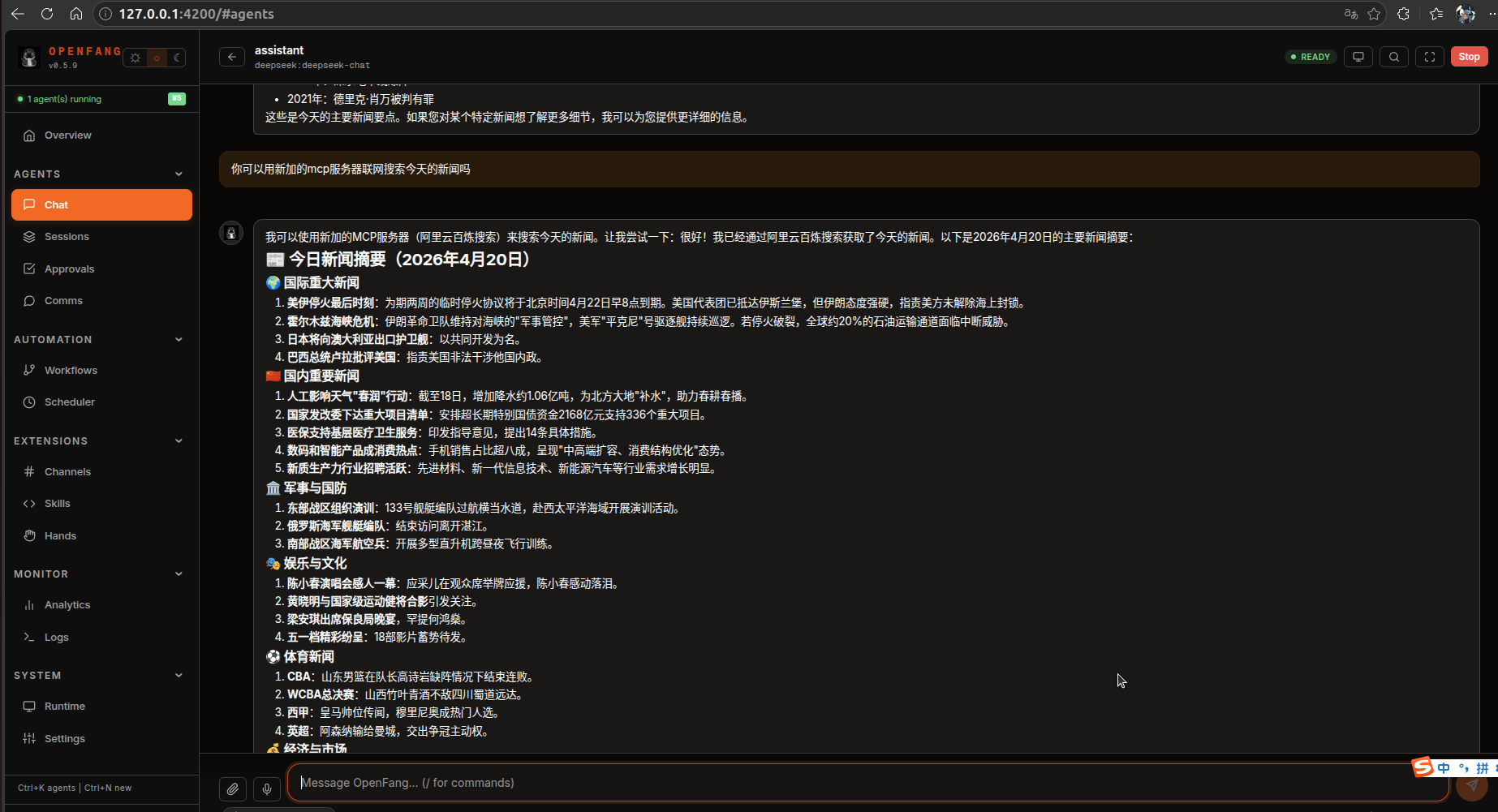Open the Workflows page
This screenshot has height=812, width=1498.
point(101,370)
